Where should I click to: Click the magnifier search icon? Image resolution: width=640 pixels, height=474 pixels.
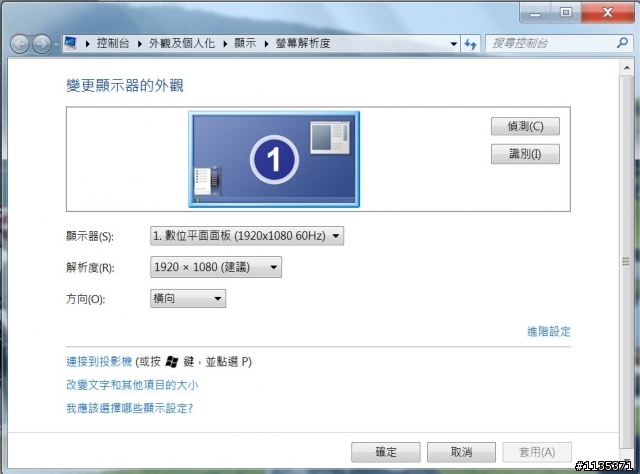pos(622,43)
